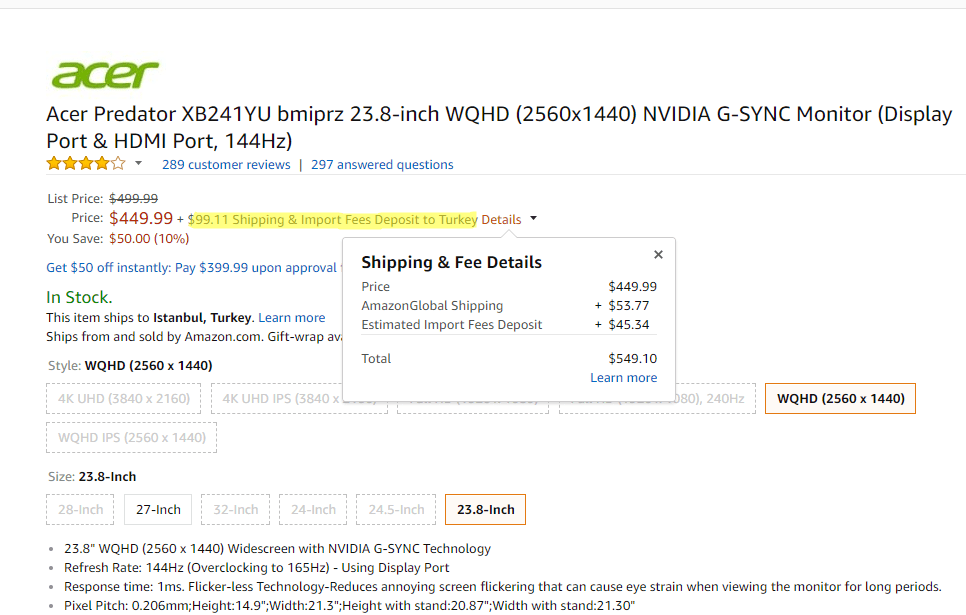Click the Response time: 1ms bullet point
Image resolution: width=966 pixels, height=615 pixels.
503,587
